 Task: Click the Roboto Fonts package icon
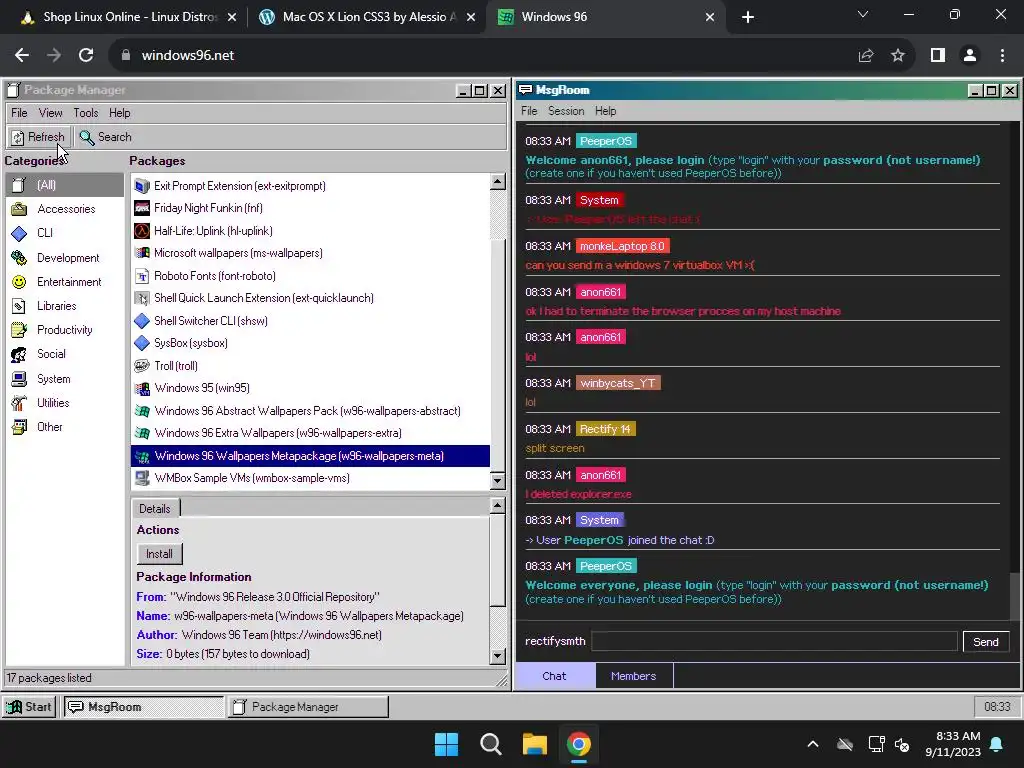pos(142,276)
